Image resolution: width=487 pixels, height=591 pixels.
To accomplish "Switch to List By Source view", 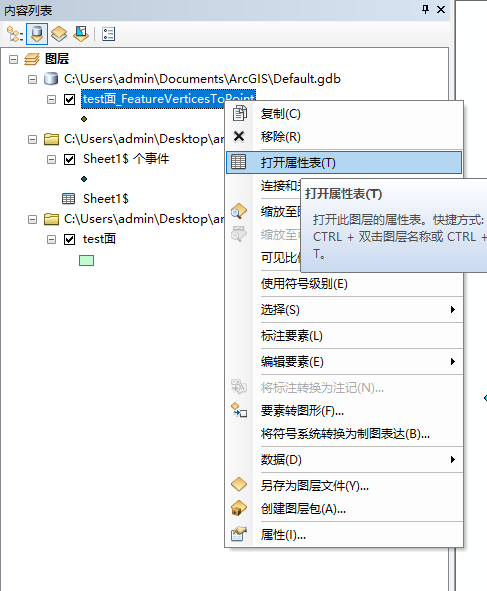I will [x=37, y=34].
